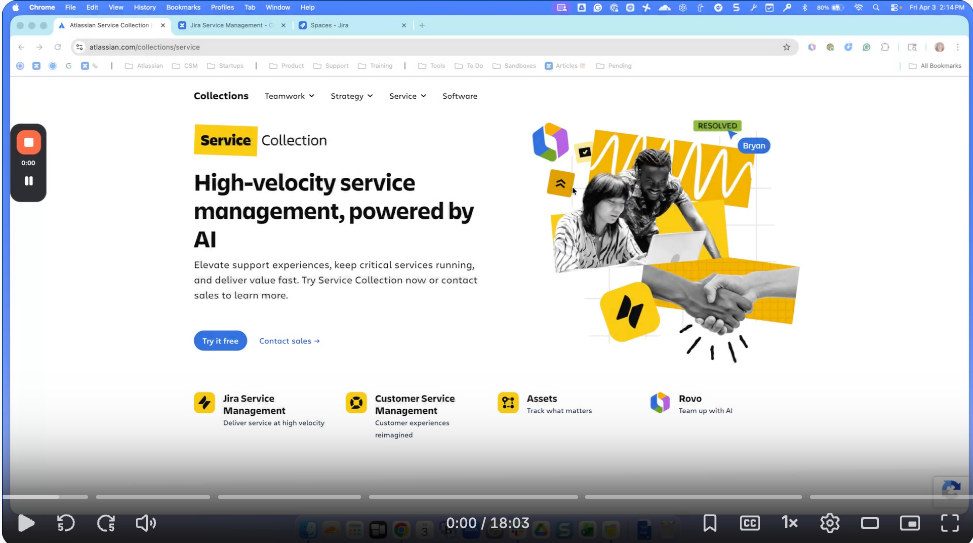Click the site information icon in address bar

click(79, 47)
